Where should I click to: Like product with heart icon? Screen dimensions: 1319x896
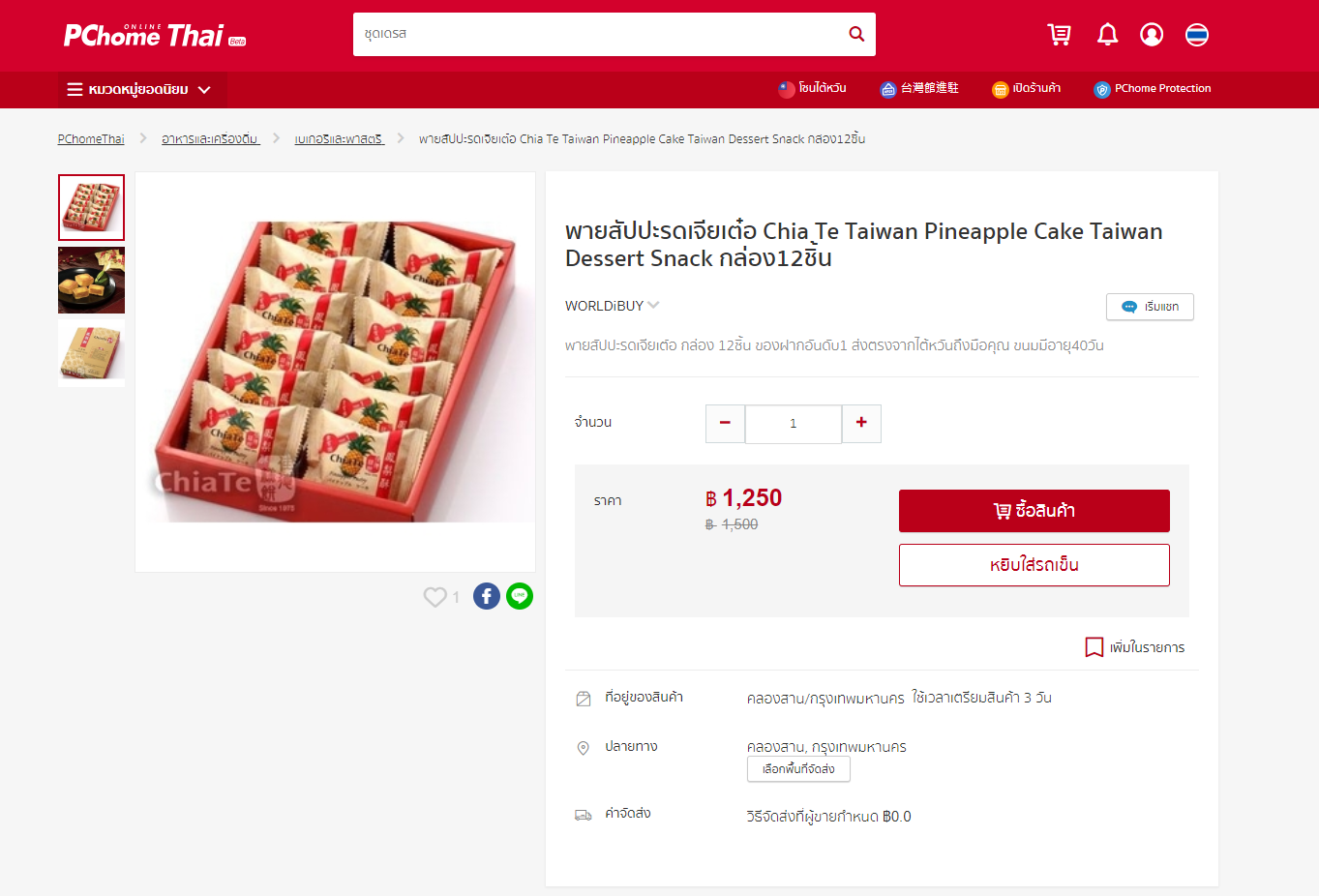[435, 597]
